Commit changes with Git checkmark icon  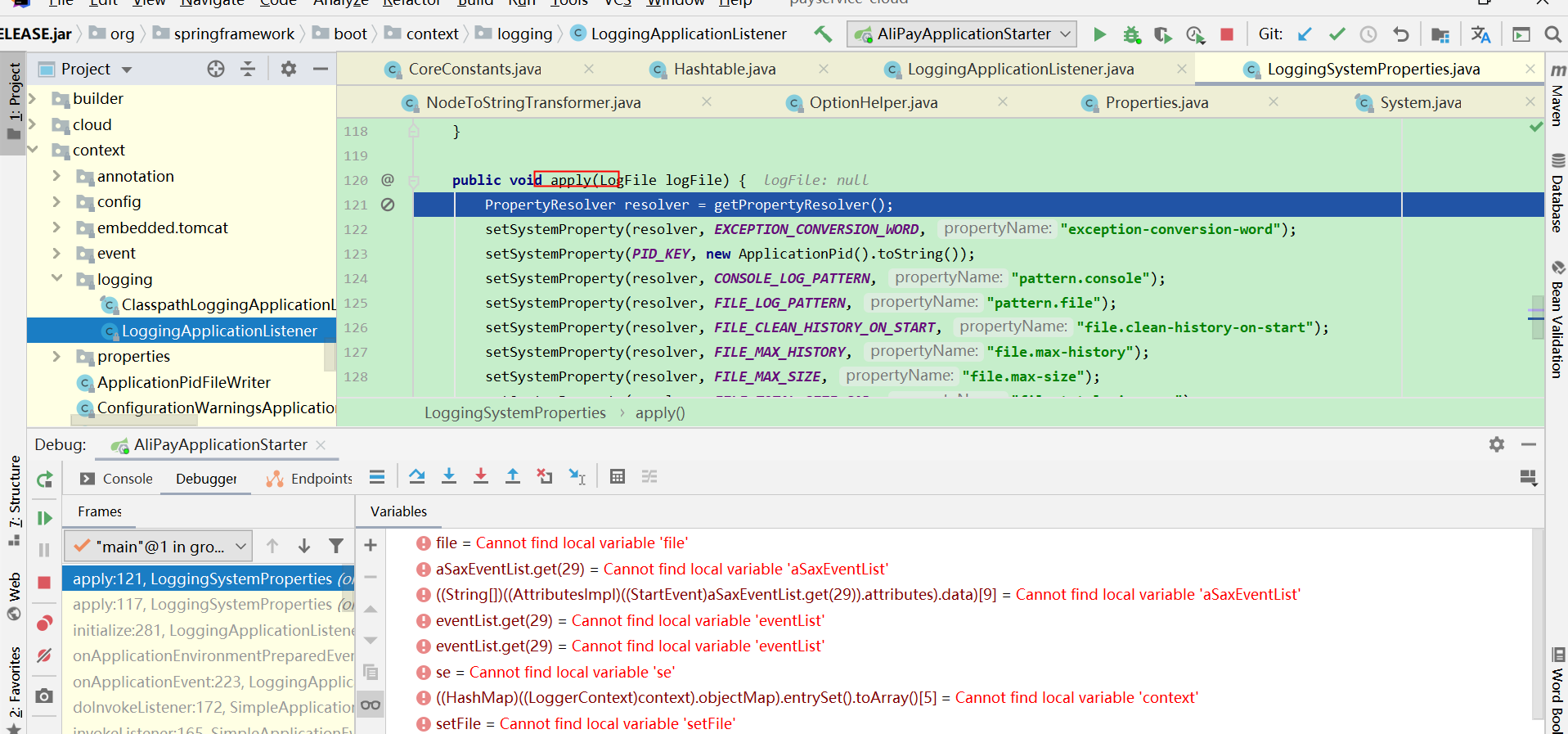[x=1337, y=34]
